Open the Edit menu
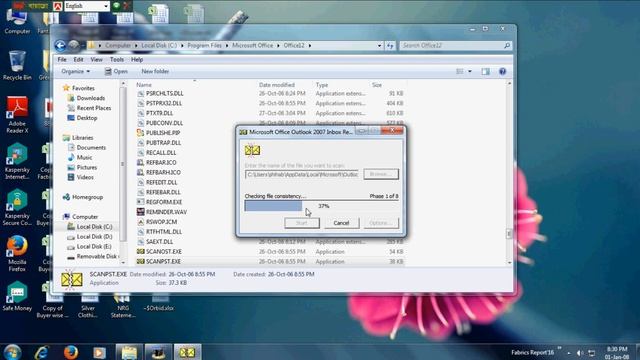 [78, 60]
